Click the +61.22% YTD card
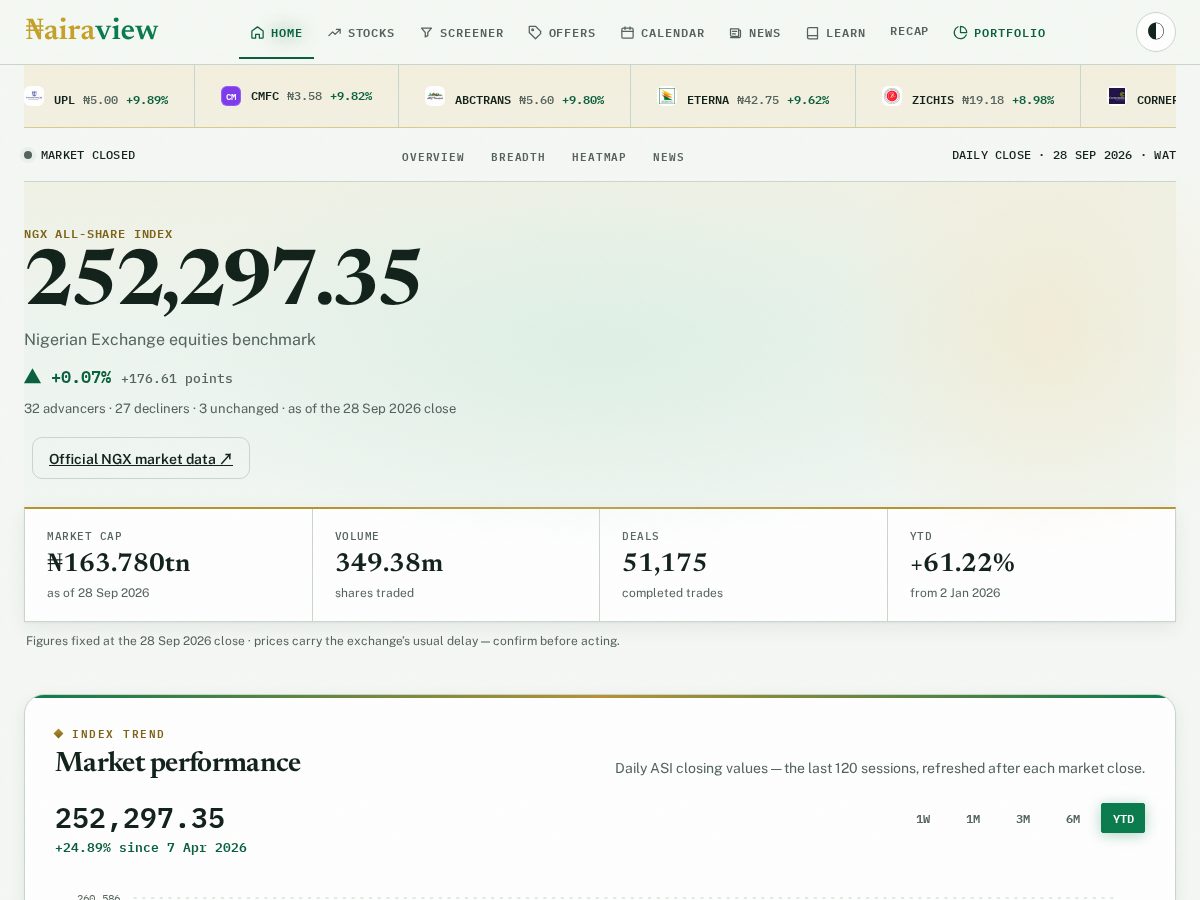The height and width of the screenshot is (900, 1200). 1031,565
